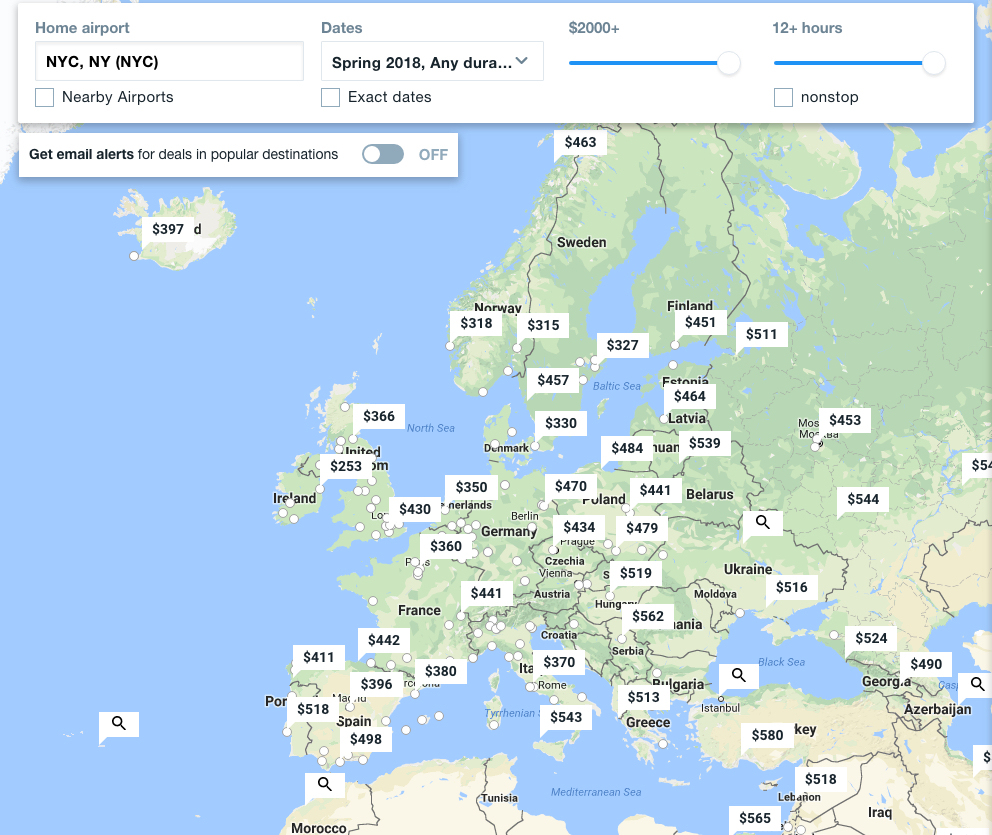The height and width of the screenshot is (835, 992).
Task: Toggle email alerts switch on
Action: 383,154
